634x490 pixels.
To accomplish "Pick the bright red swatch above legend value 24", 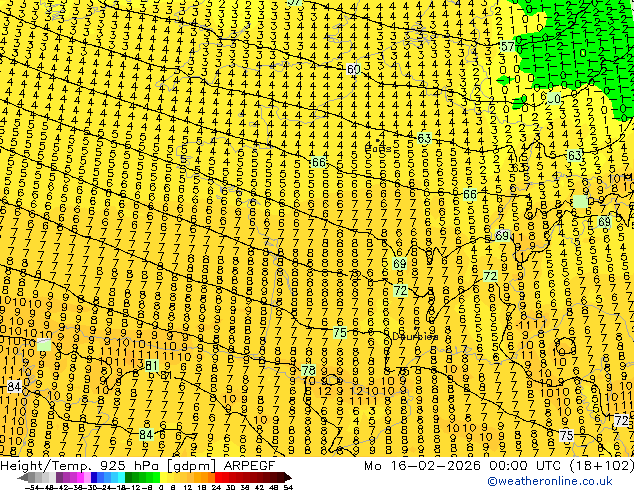I will click(x=218, y=477).
